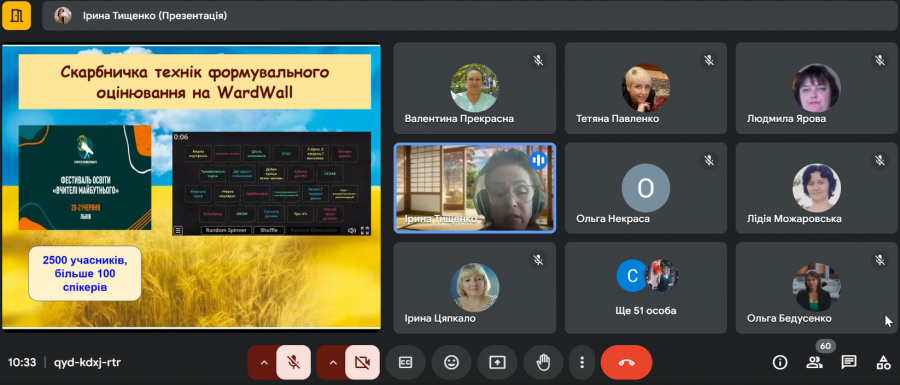Click name label Ольга Бедусенко

tap(789, 319)
